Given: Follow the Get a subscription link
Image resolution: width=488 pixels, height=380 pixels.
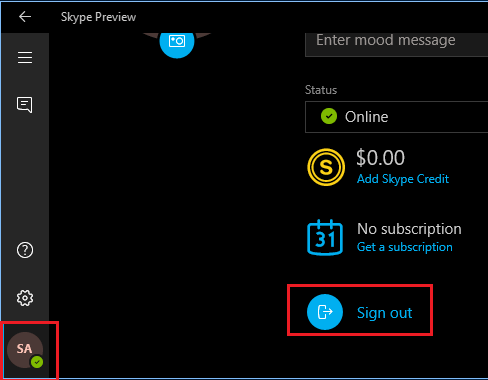Looking at the screenshot, I should tap(405, 247).
